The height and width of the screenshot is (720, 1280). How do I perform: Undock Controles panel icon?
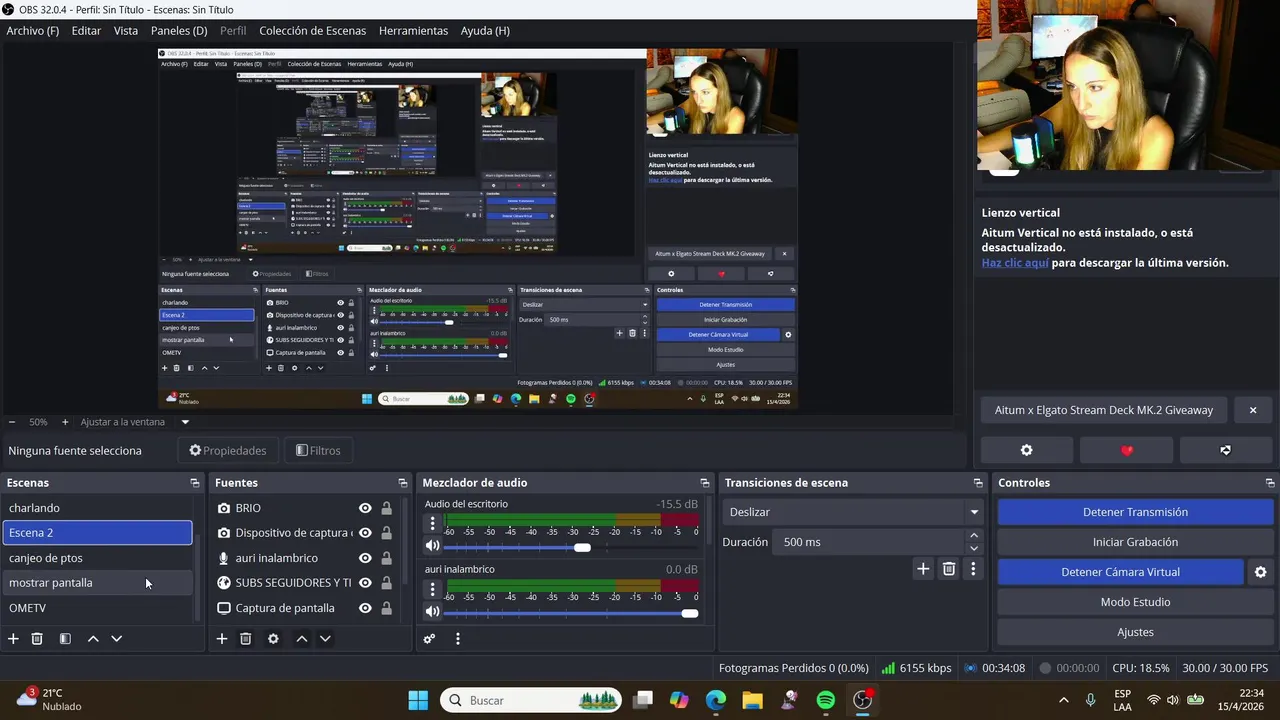1270,483
